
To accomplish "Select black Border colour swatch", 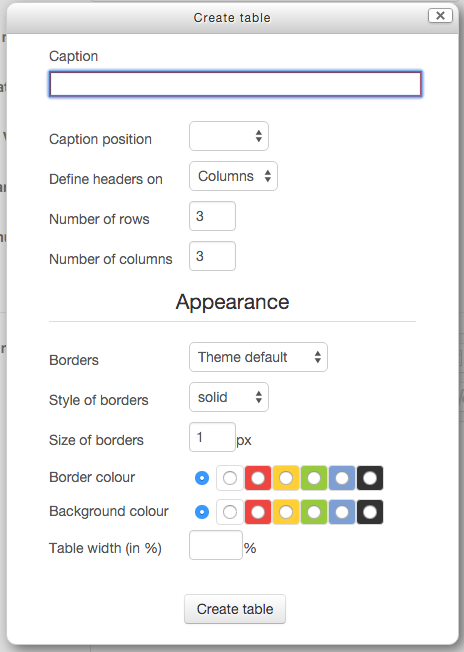I will (370, 478).
